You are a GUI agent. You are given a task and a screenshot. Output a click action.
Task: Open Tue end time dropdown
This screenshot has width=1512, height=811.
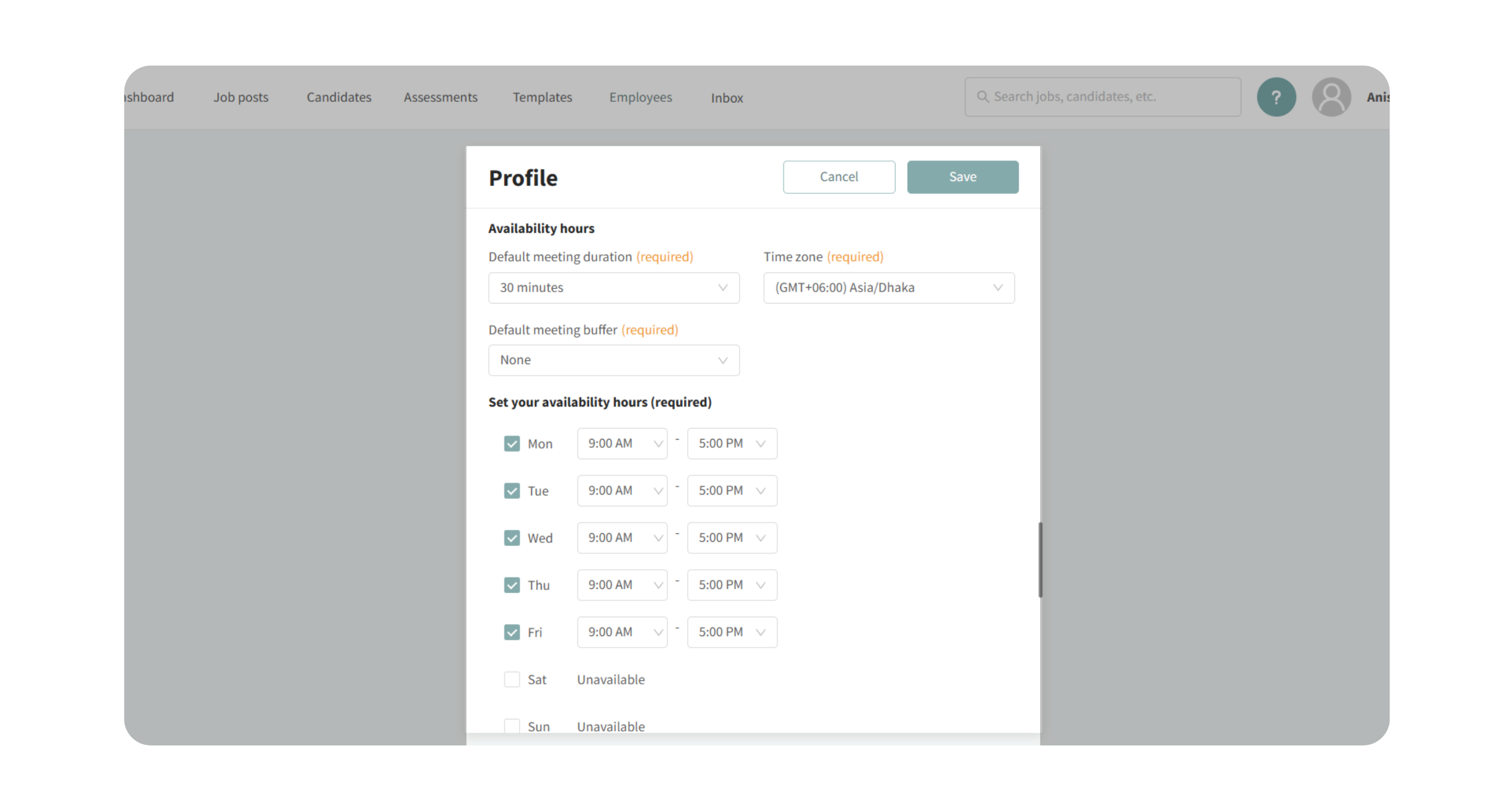point(732,490)
